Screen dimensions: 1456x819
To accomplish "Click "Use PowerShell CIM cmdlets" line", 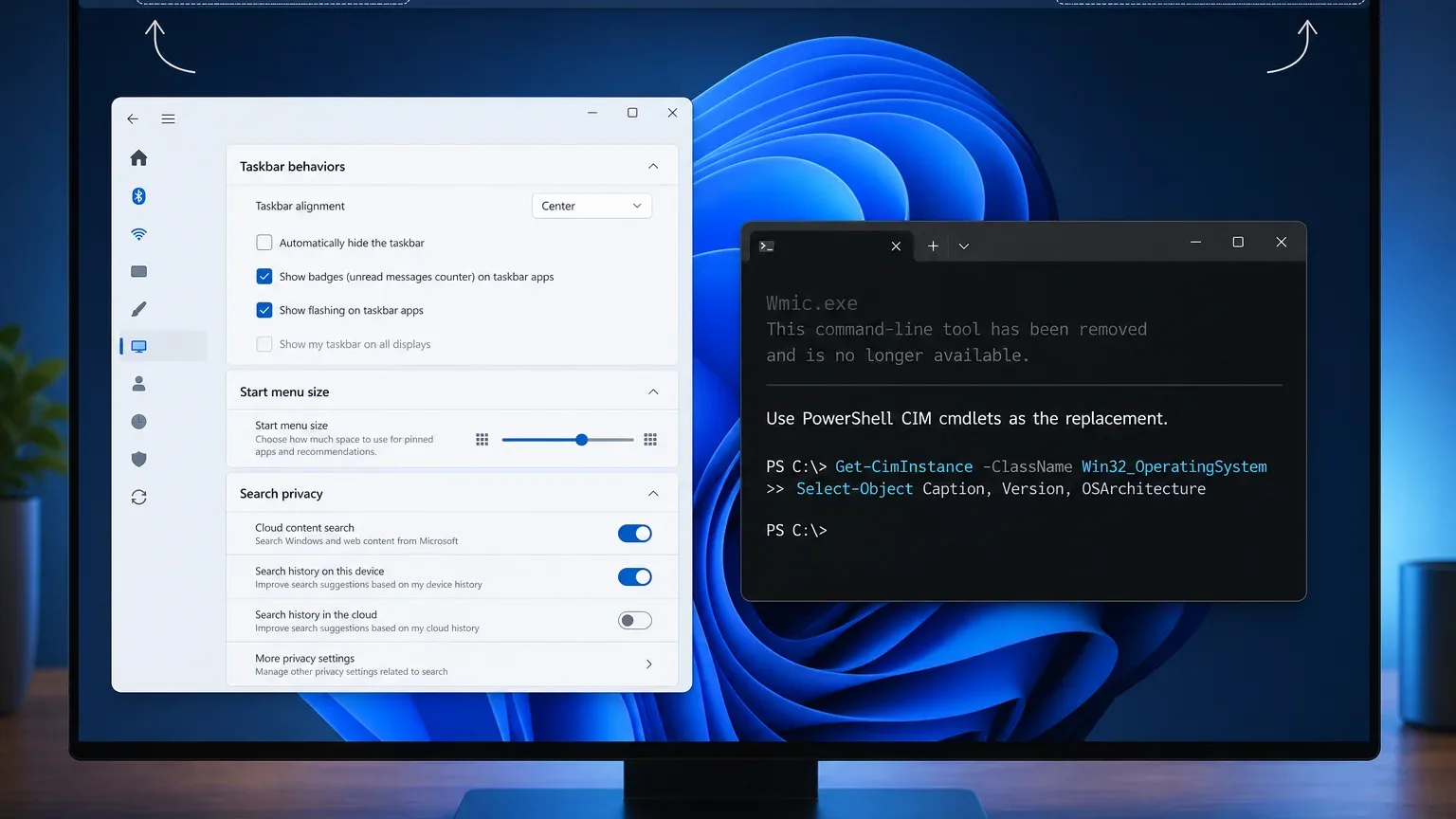I will pos(967,419).
